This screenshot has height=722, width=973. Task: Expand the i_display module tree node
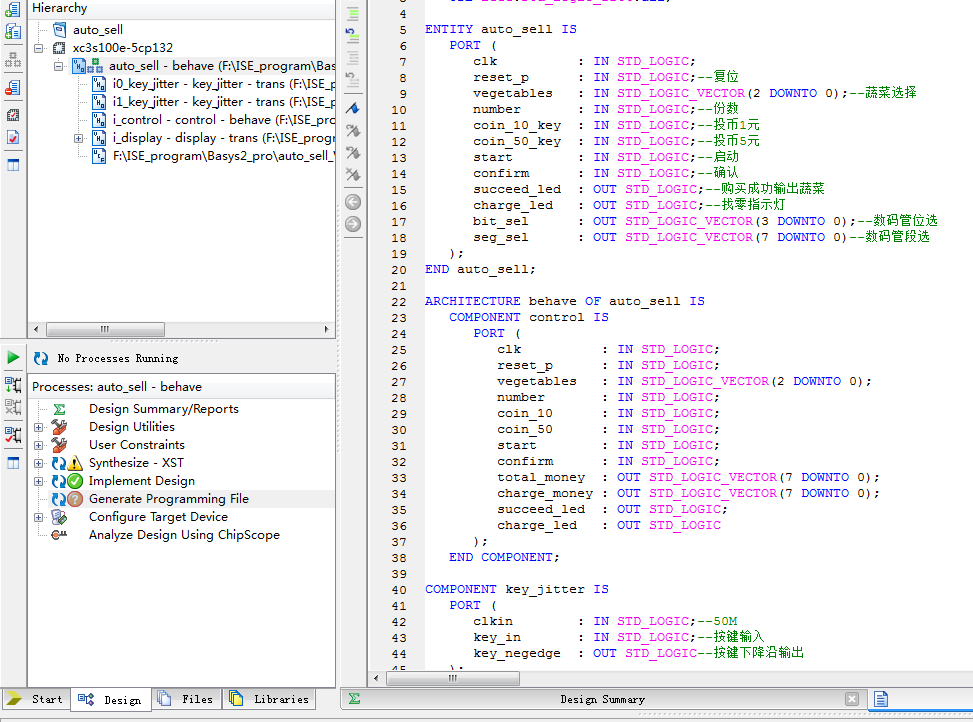point(78,138)
